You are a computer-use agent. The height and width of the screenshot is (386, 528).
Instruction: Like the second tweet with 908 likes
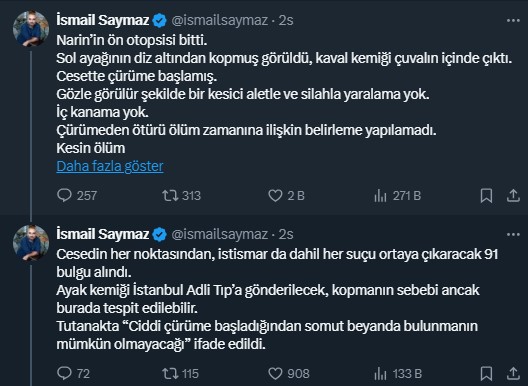pyautogui.click(x=289, y=373)
